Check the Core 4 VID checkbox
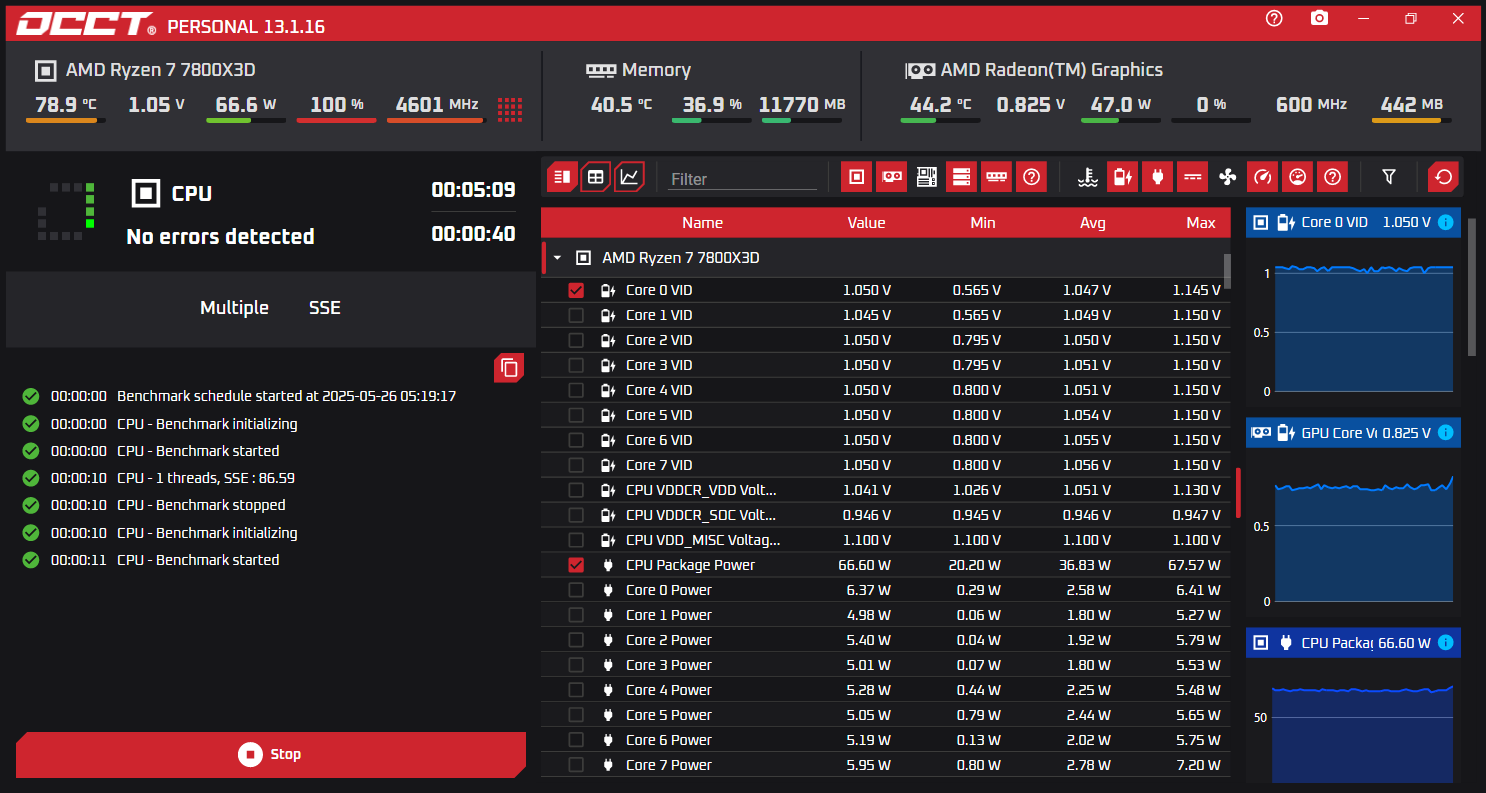1486x793 pixels. tap(576, 390)
